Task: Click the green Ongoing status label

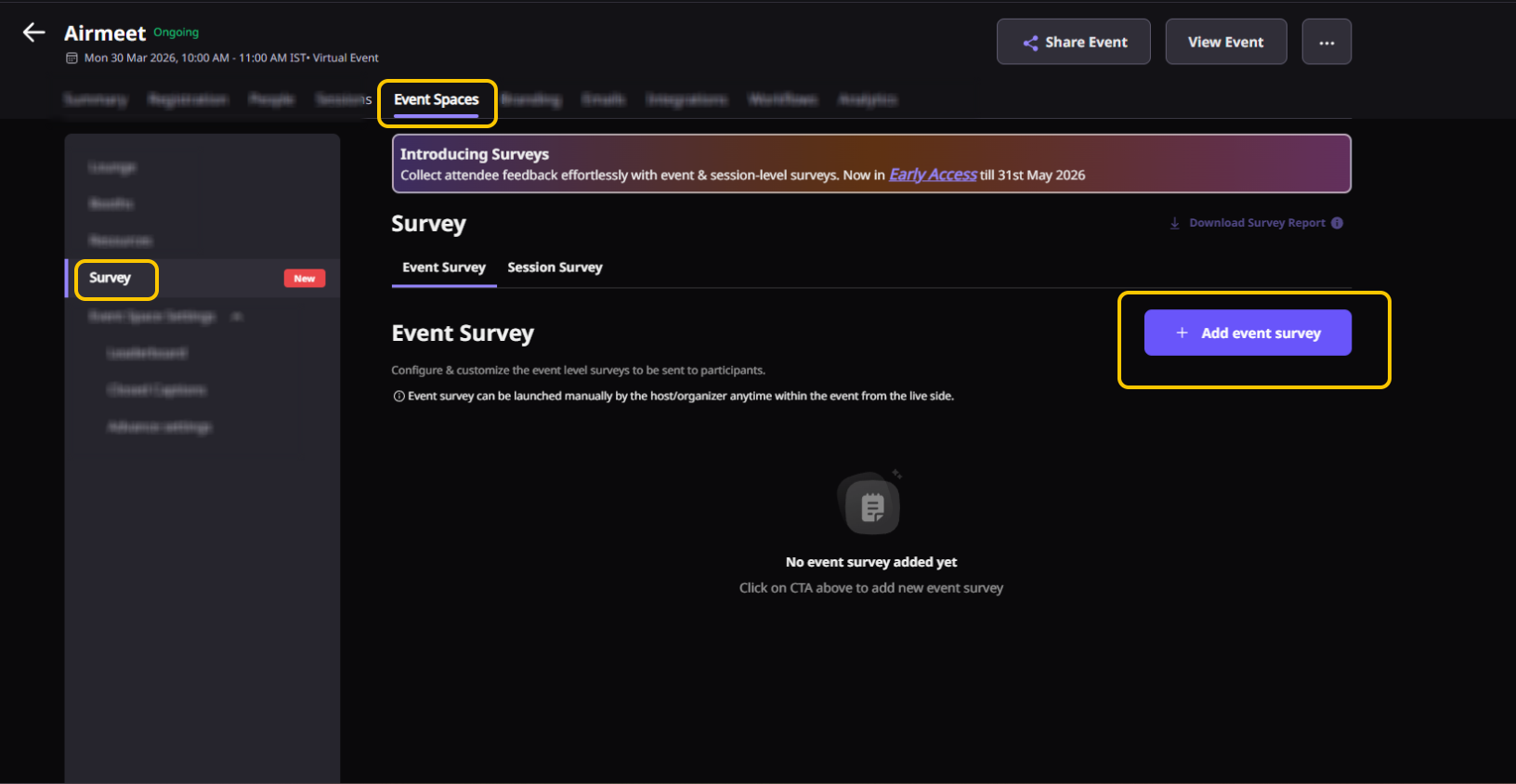Action: point(176,33)
